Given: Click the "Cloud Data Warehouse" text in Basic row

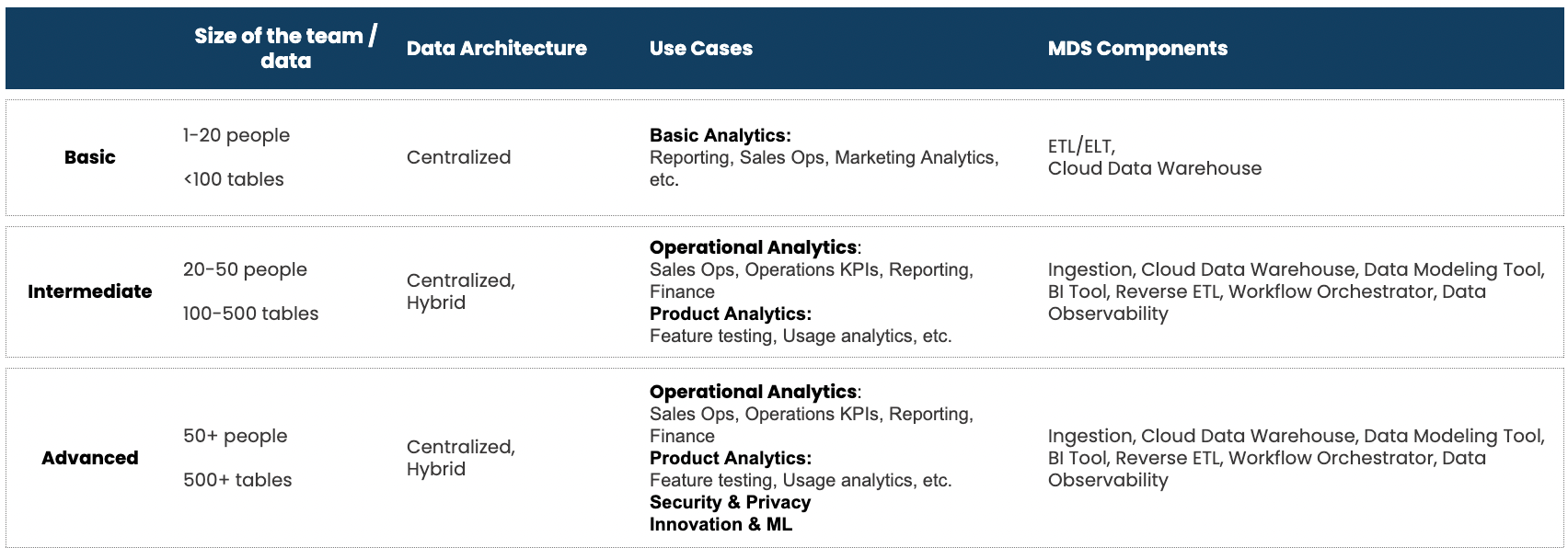Looking at the screenshot, I should 1154,168.
